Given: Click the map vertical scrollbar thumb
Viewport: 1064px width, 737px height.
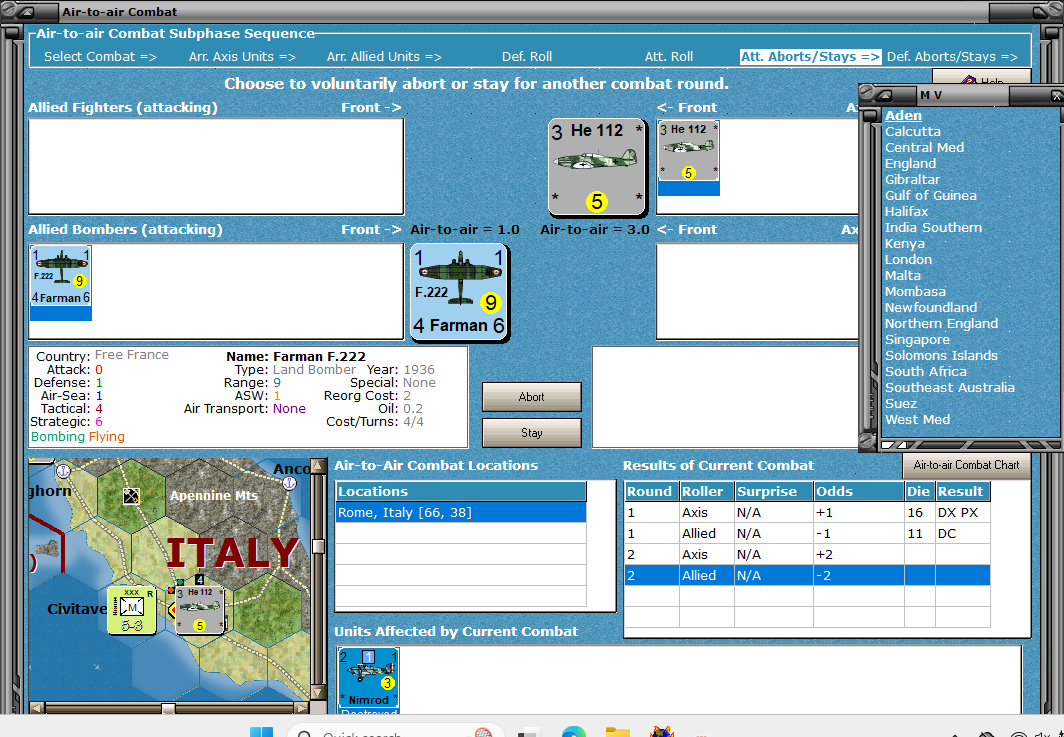Looking at the screenshot, I should (x=318, y=547).
